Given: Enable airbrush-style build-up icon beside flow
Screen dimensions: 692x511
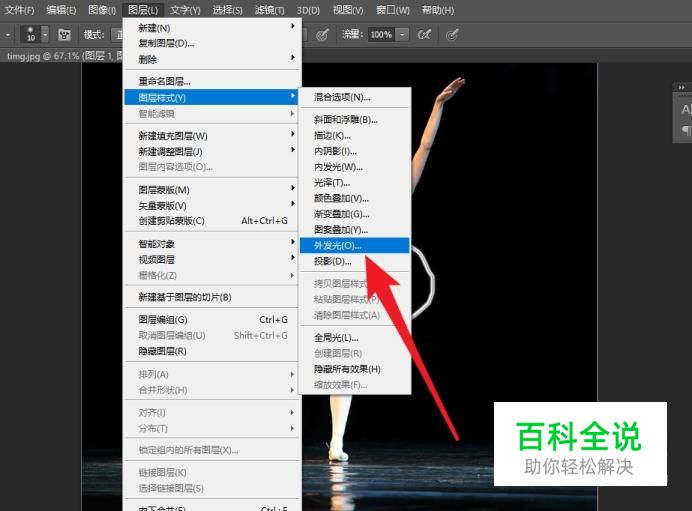Looking at the screenshot, I should pyautogui.click(x=425, y=34).
